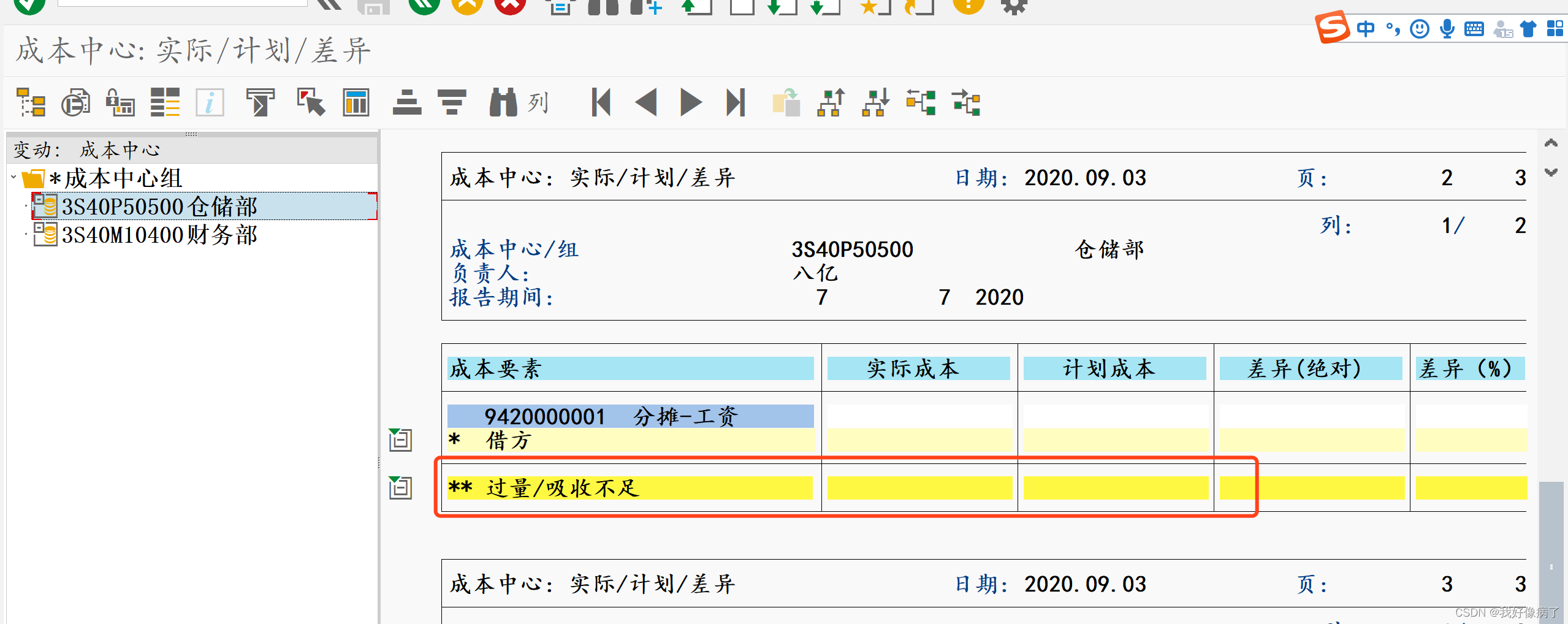Screen dimensions: 1568x624
Task: Click hierarchy level up icon
Action: point(831,102)
